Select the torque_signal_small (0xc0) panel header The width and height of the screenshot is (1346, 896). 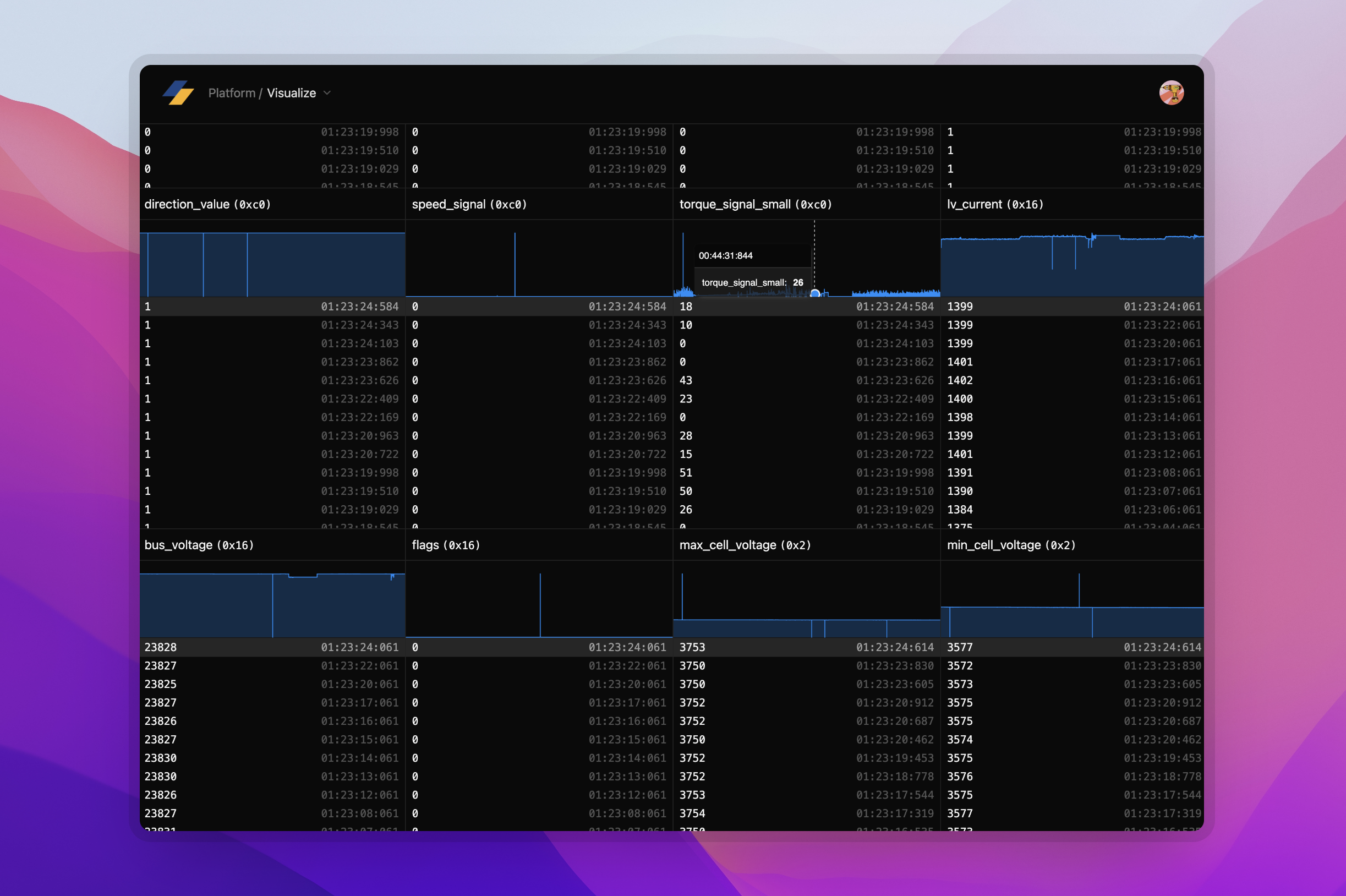click(756, 204)
